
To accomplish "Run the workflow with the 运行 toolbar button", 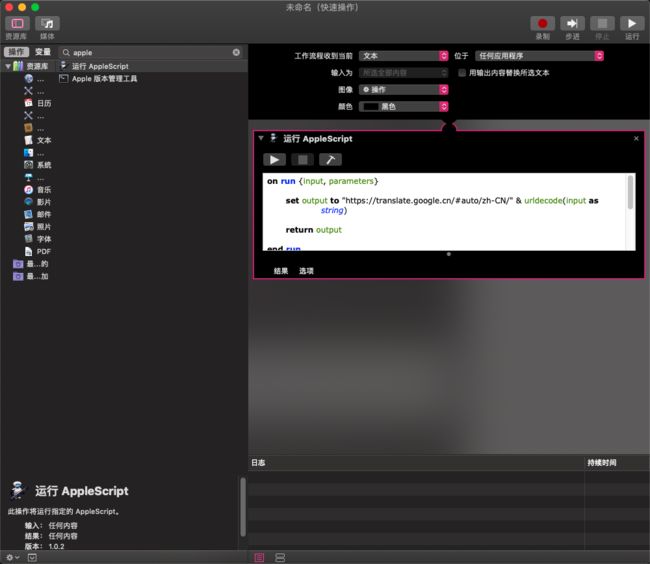I will click(632, 24).
